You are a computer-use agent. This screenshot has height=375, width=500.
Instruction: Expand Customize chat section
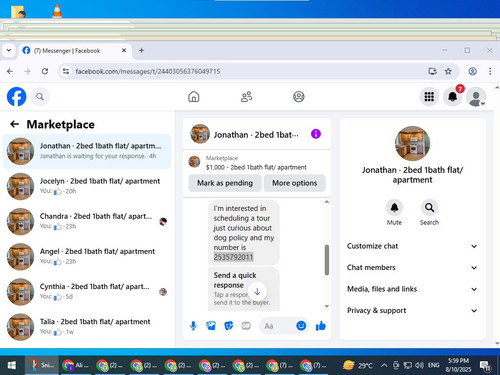coord(412,246)
